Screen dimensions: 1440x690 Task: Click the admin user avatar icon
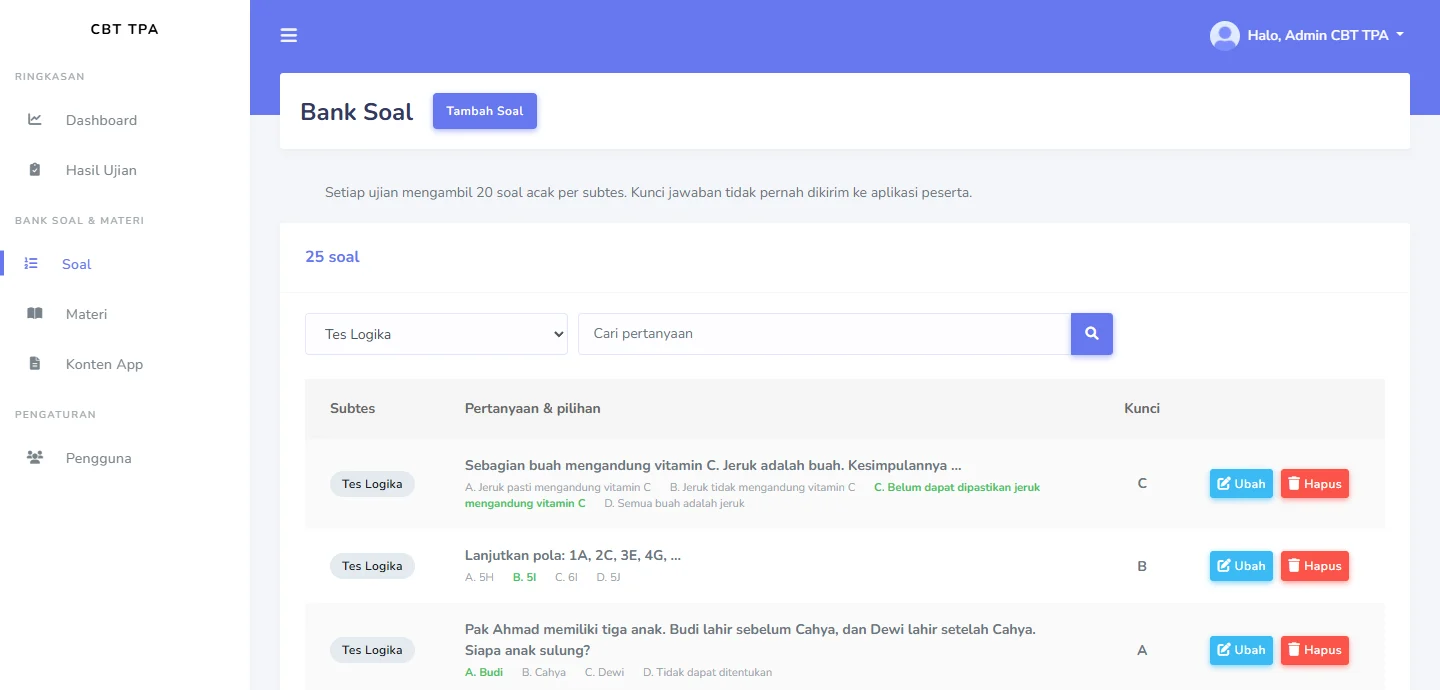1224,36
